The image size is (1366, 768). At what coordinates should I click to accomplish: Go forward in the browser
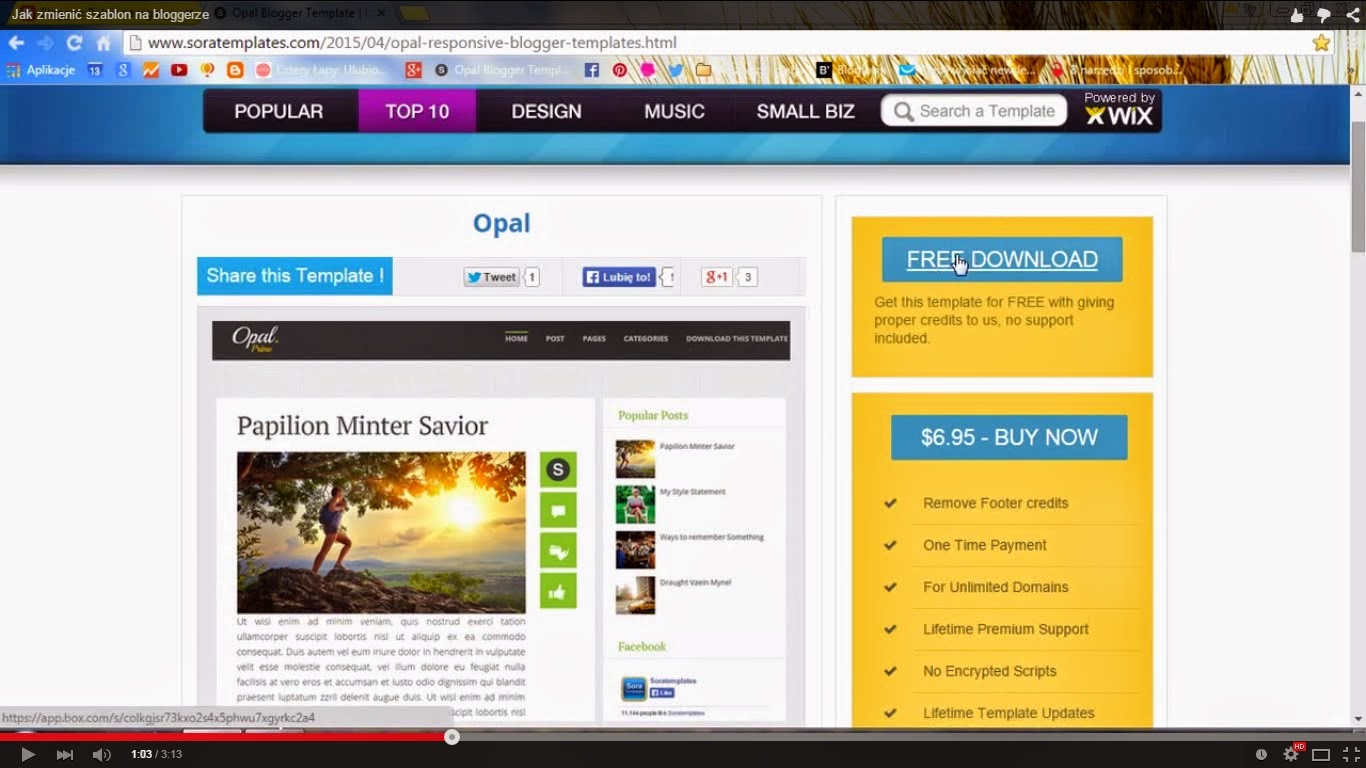tap(45, 43)
